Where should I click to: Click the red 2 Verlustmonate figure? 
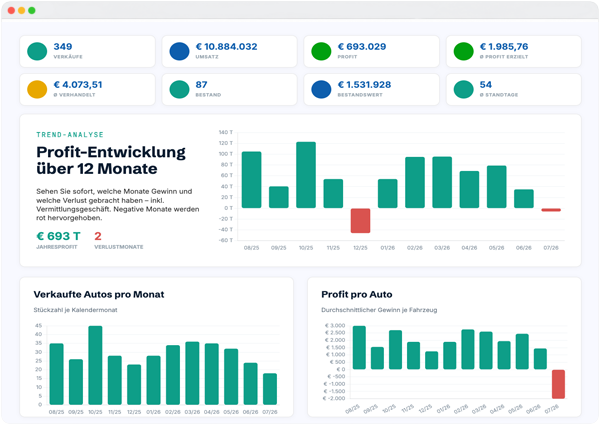98,236
